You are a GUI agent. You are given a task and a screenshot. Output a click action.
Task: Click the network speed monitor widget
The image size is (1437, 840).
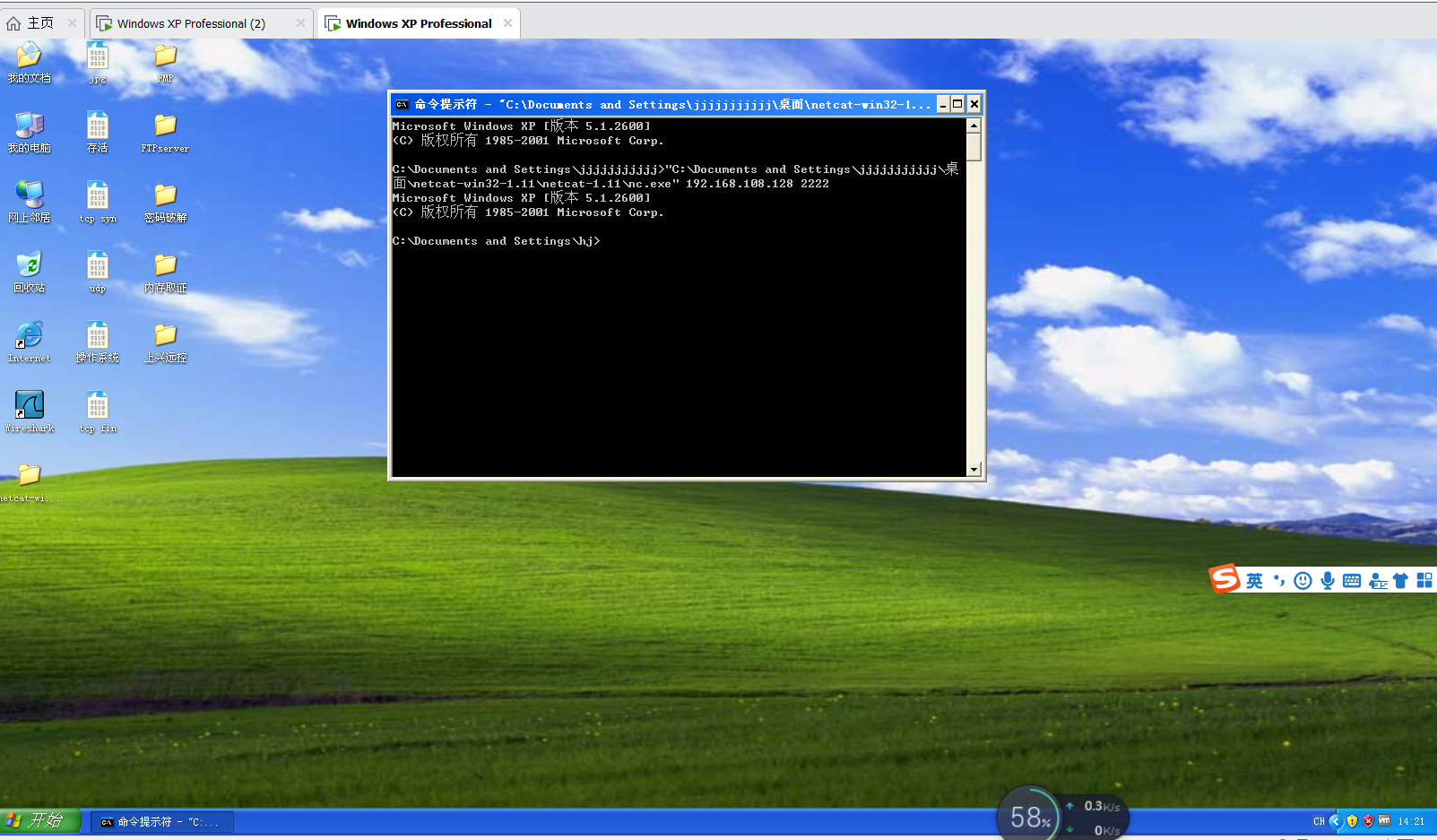pos(1095,818)
